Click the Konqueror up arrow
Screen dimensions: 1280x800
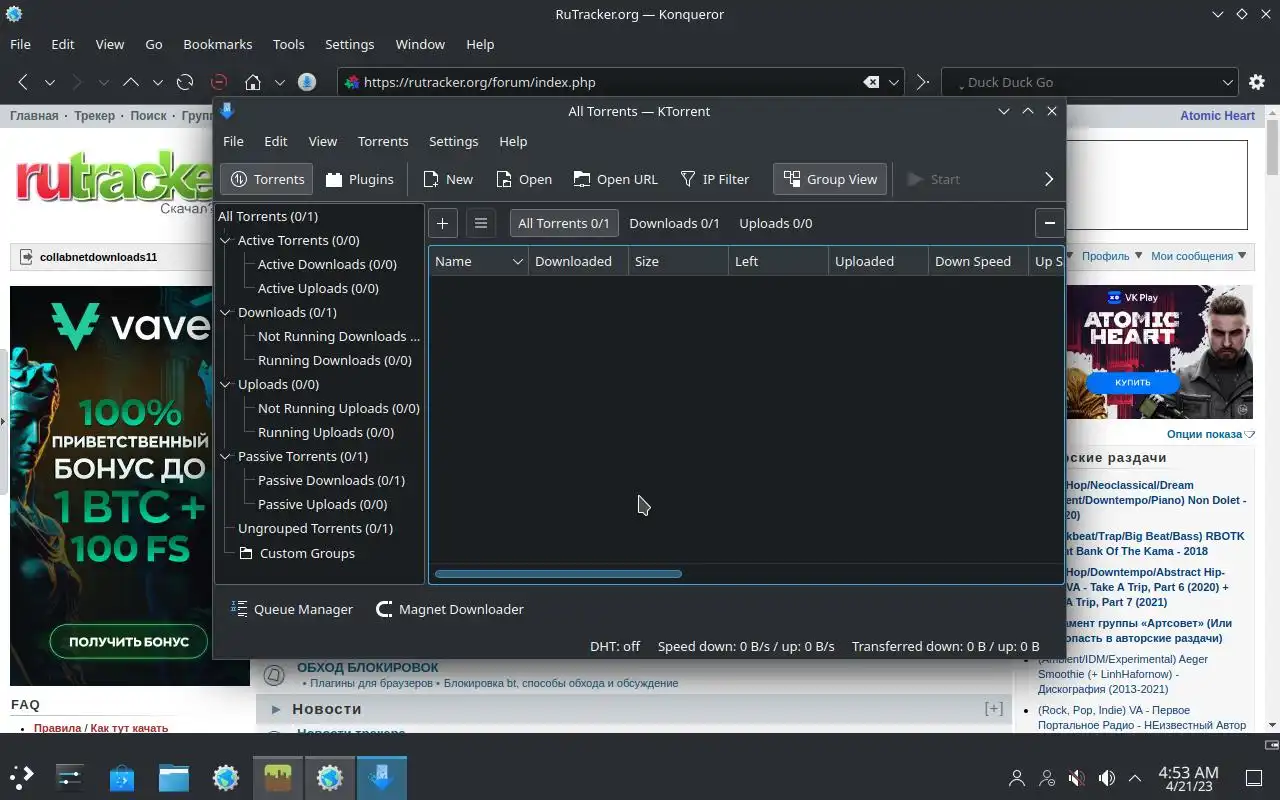pyautogui.click(x=130, y=82)
